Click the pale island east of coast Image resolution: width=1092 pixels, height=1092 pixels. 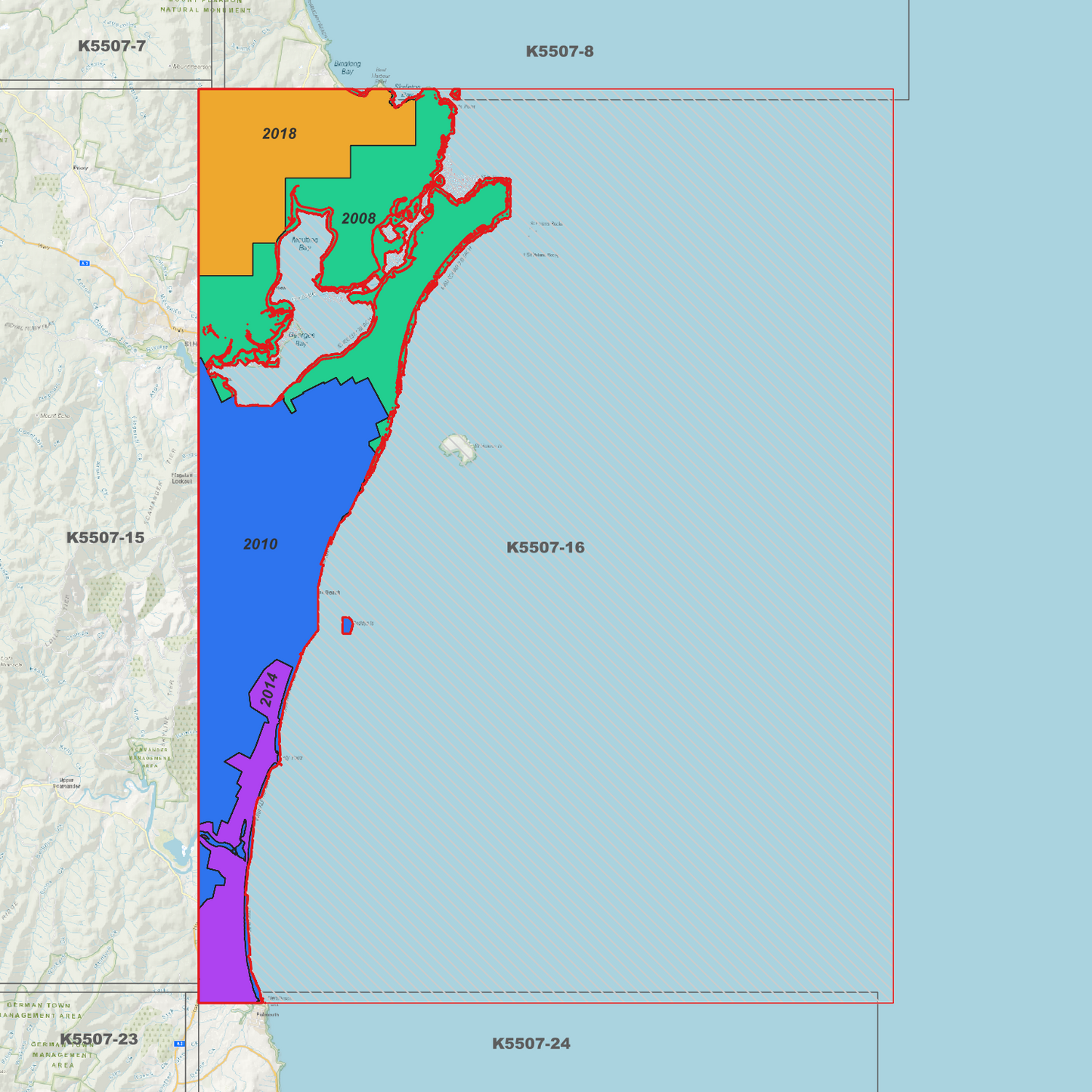[458, 449]
